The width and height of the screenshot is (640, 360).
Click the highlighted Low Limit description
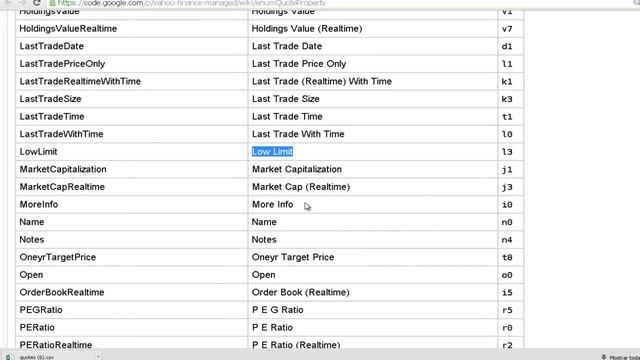tap(272, 151)
